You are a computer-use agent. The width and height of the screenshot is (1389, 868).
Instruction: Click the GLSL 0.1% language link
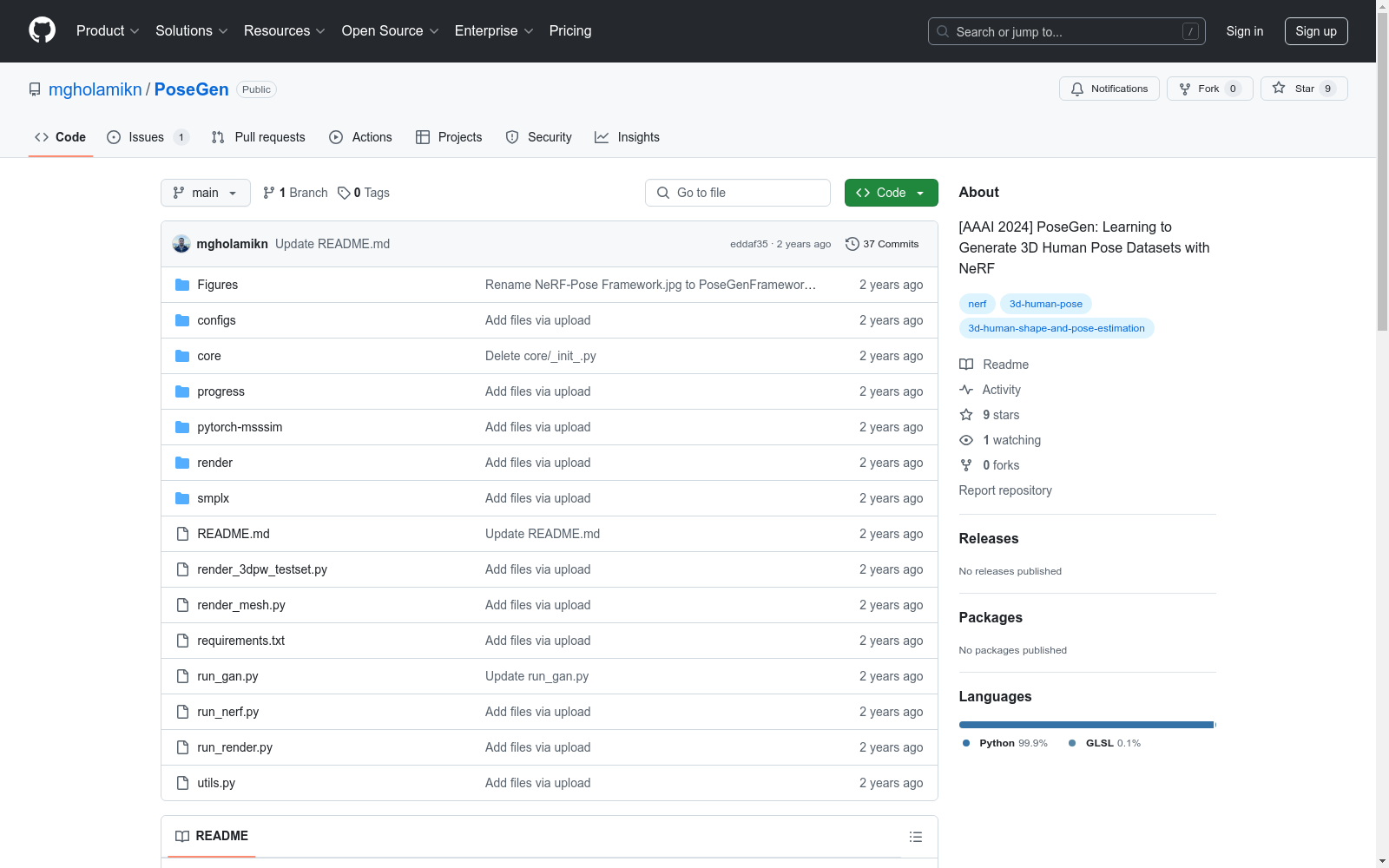(x=1104, y=743)
